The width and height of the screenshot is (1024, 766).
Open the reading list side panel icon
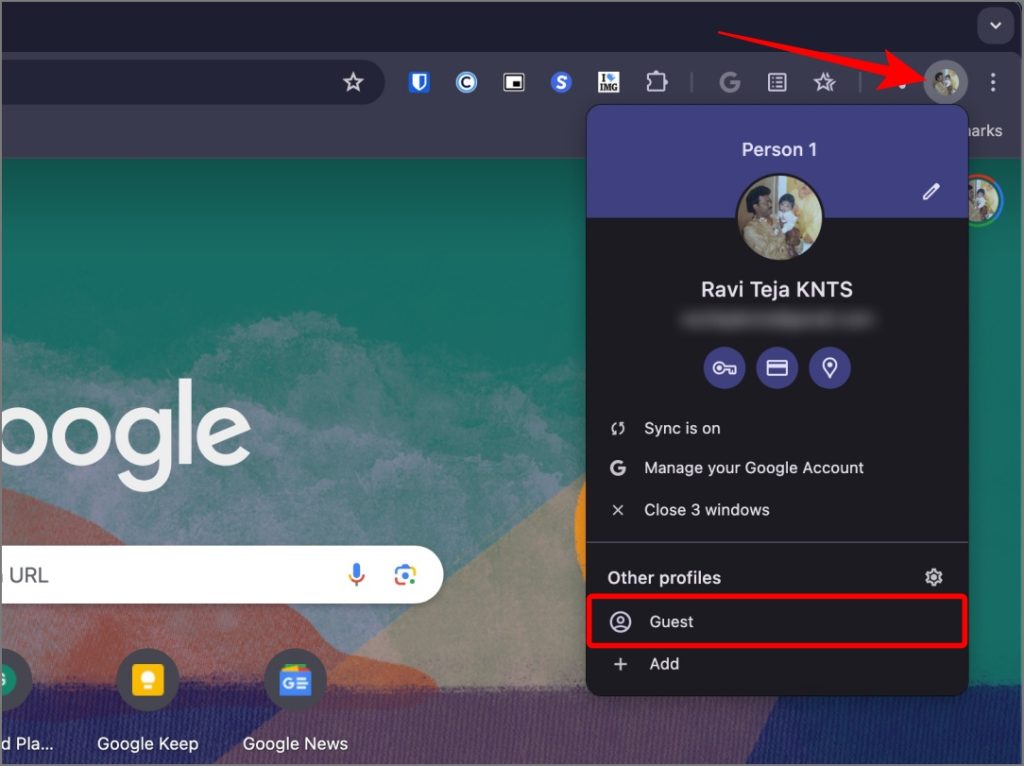(x=777, y=82)
